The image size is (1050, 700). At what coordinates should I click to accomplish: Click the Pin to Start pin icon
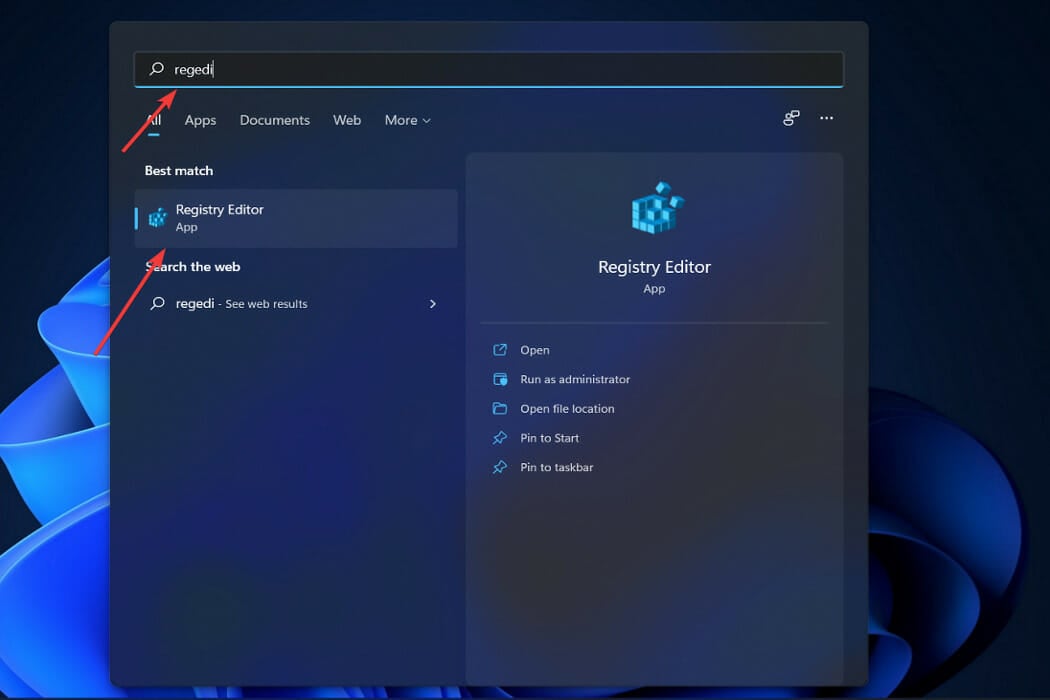tap(500, 438)
